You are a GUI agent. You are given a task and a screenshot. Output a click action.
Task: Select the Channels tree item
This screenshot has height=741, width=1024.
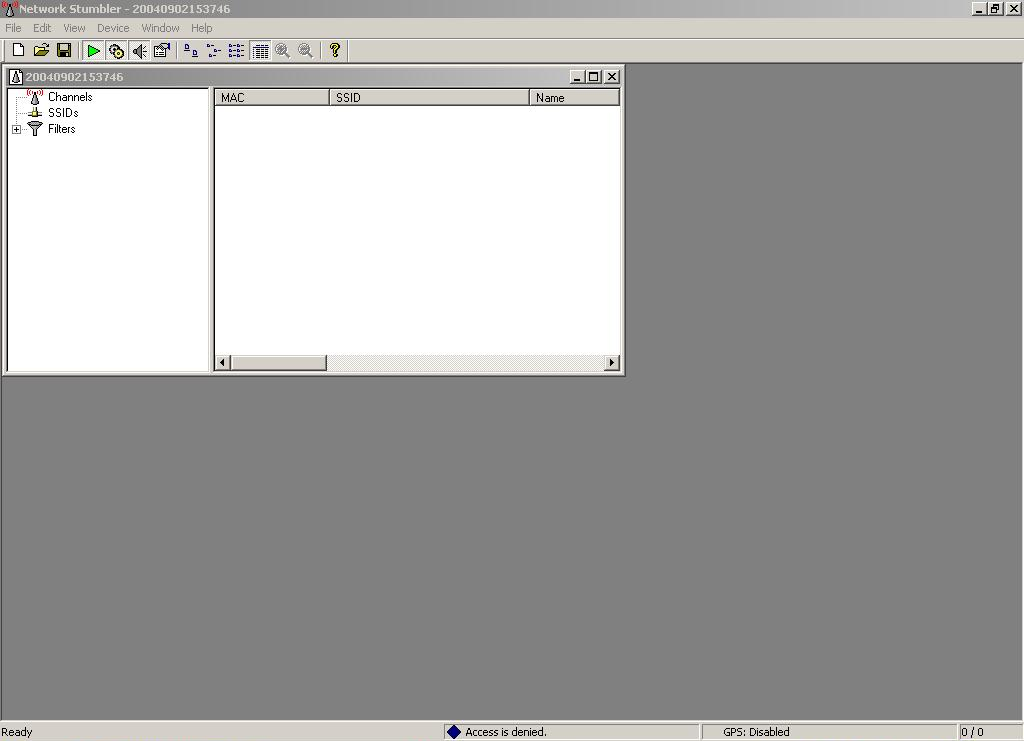point(70,96)
